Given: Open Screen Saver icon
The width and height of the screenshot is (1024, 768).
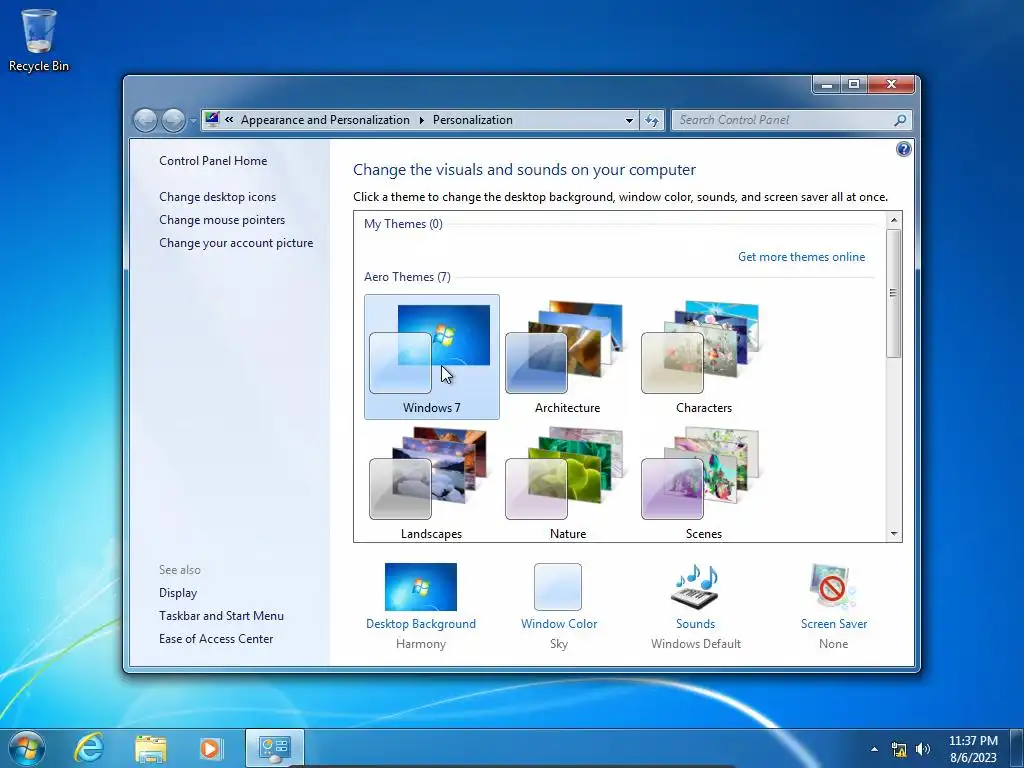Looking at the screenshot, I should pos(833,586).
